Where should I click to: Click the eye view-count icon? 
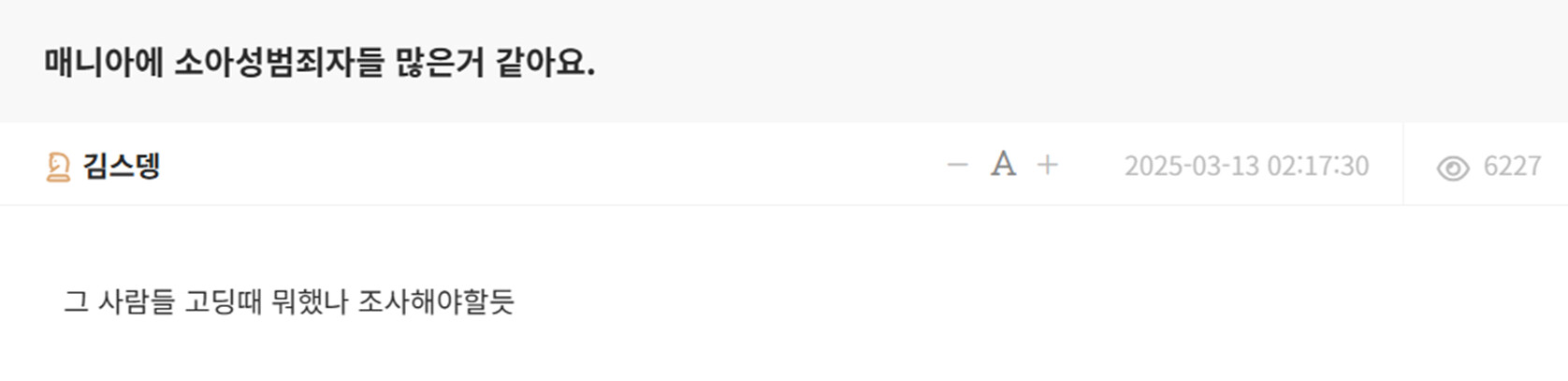1452,168
